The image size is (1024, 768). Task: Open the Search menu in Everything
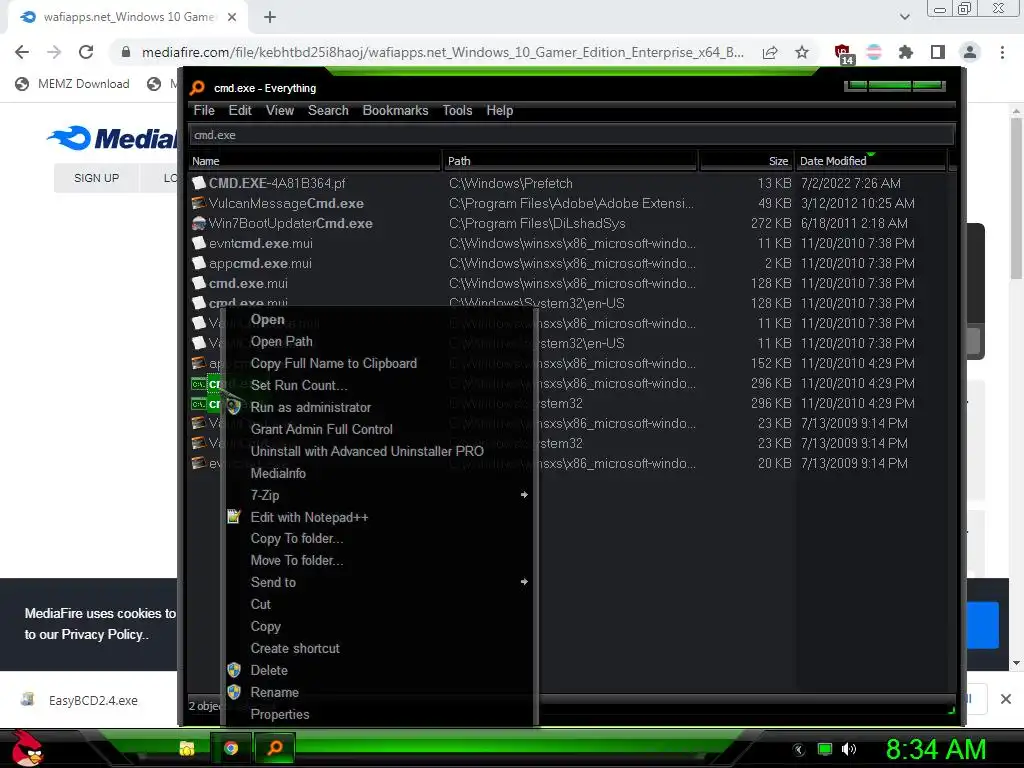point(328,110)
